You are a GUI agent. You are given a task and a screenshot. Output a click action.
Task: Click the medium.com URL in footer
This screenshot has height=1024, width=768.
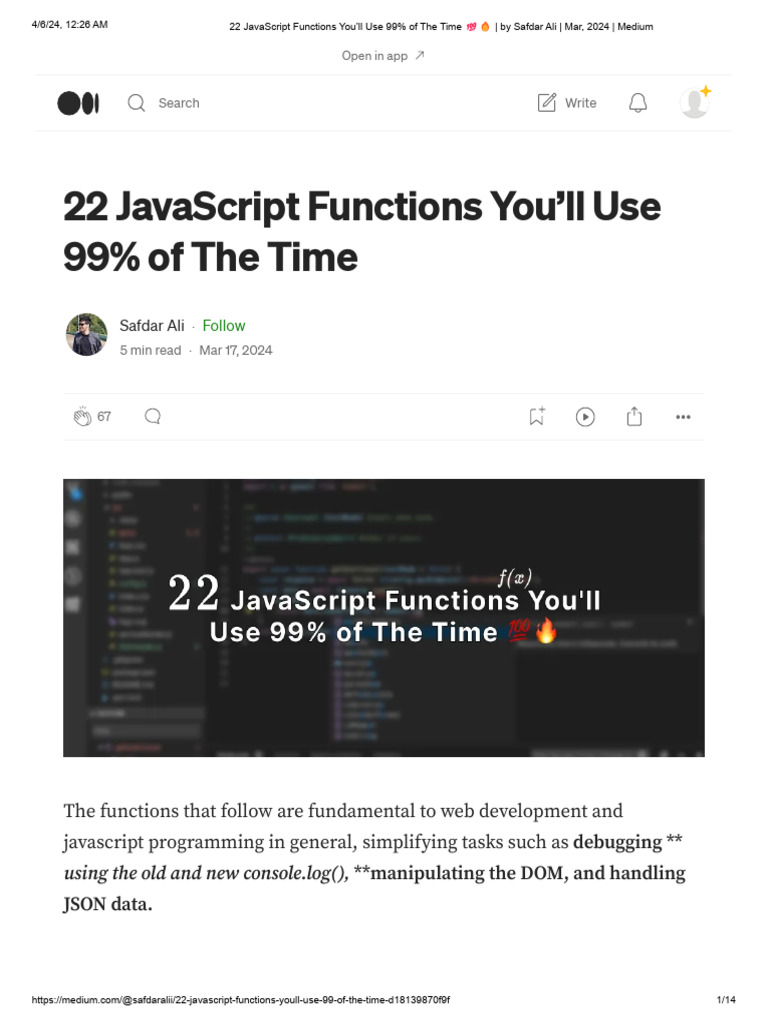(x=248, y=1001)
